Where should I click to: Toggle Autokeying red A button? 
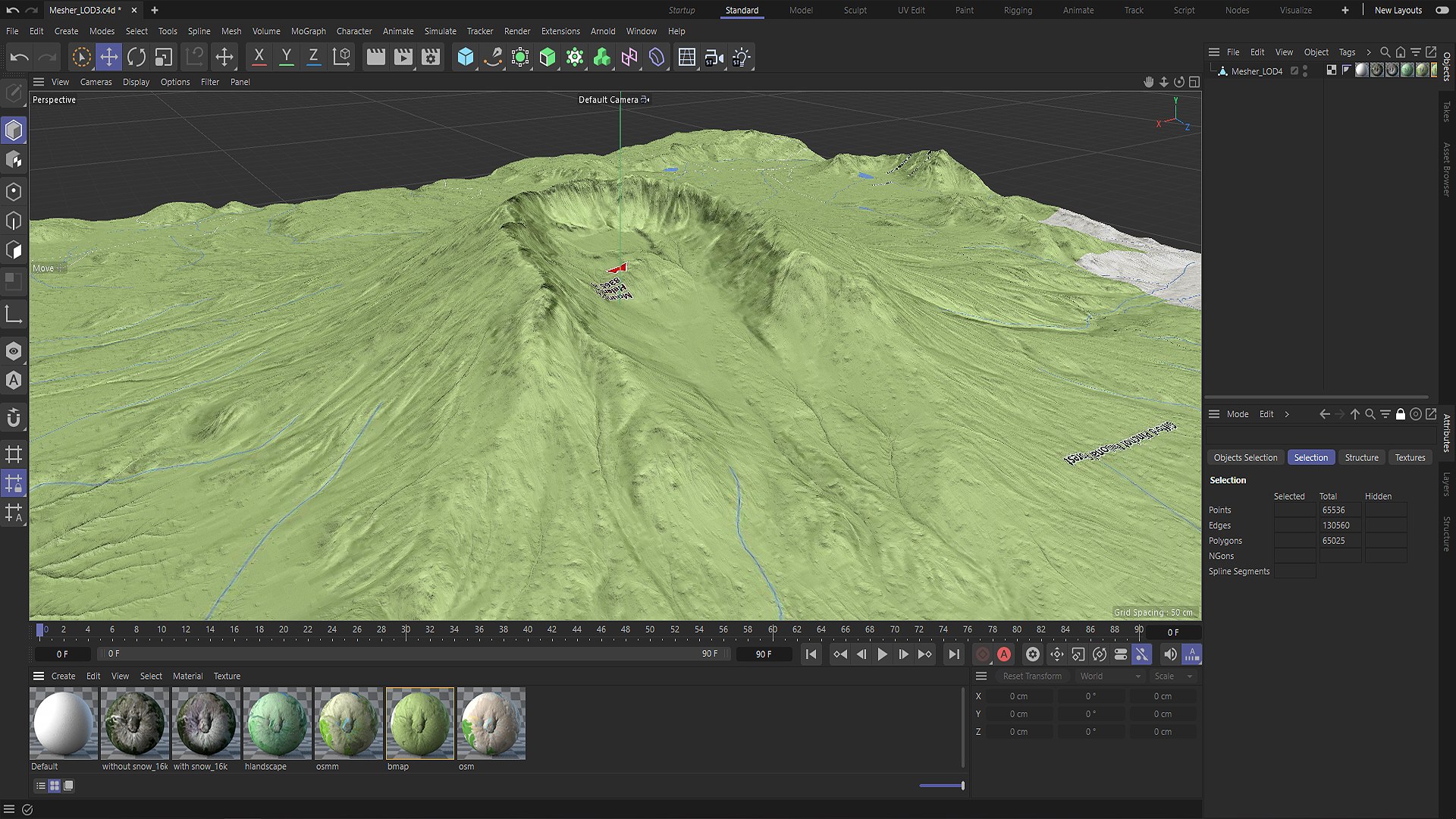1004,654
